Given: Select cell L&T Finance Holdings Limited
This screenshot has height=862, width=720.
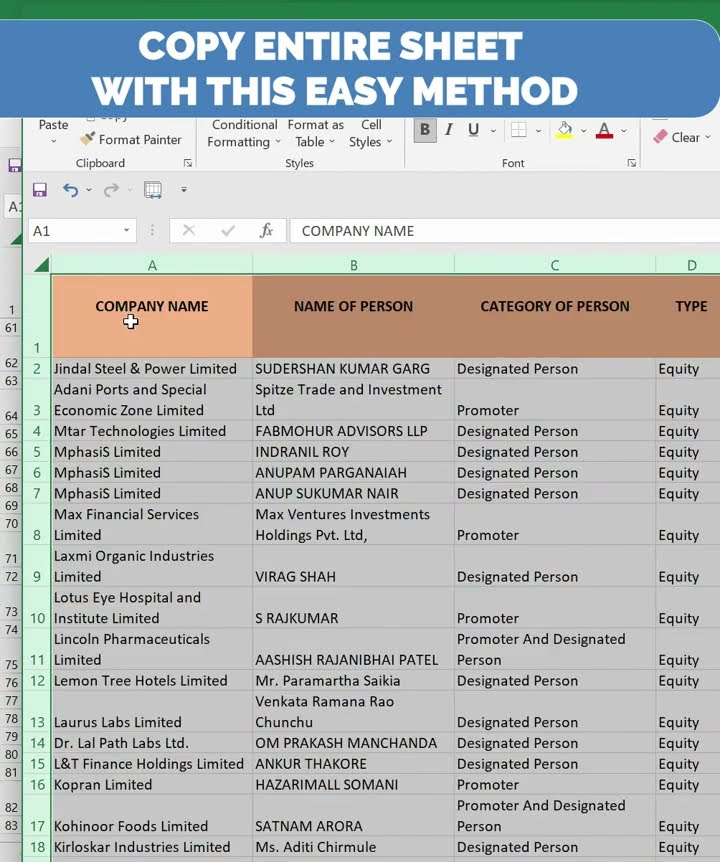Looking at the screenshot, I should click(152, 764).
